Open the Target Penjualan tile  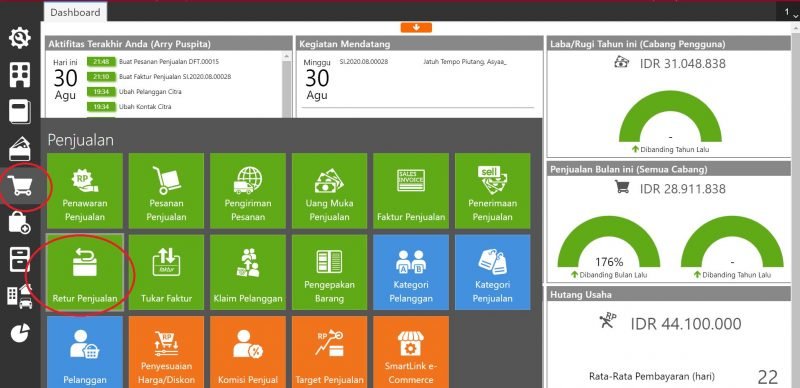[x=330, y=352]
